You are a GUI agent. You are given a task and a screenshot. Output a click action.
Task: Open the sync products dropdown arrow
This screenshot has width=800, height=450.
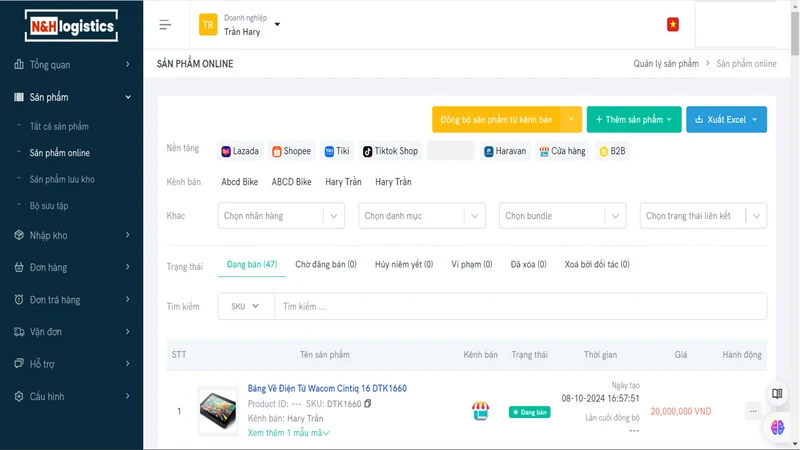(571, 119)
